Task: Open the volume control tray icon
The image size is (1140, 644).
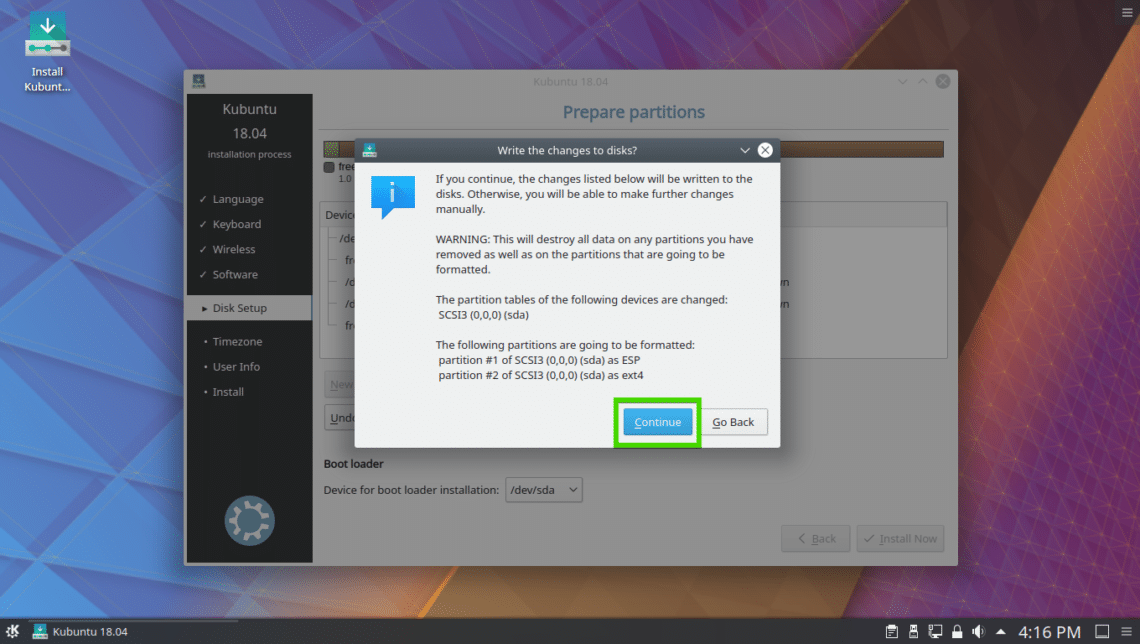Action: 979,632
